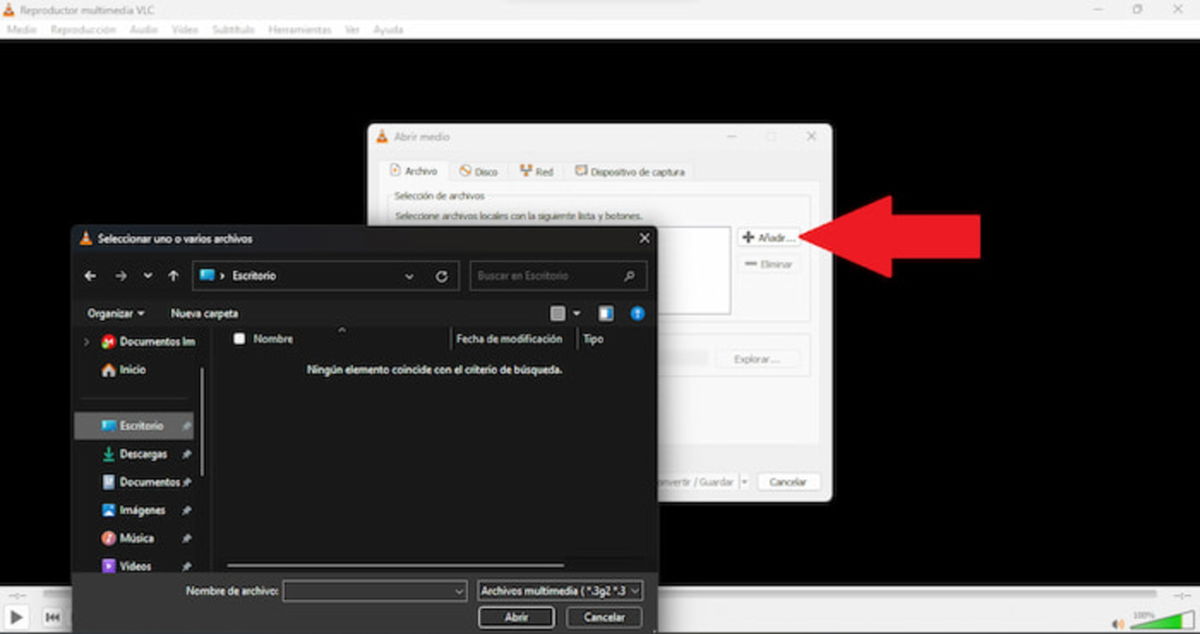Close the Abrir medio dialog window

(811, 137)
